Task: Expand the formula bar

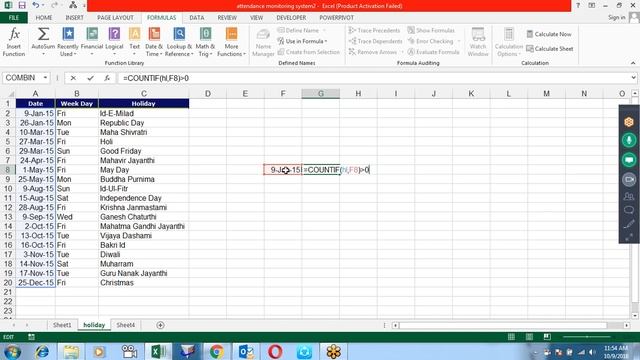Action: [633, 78]
